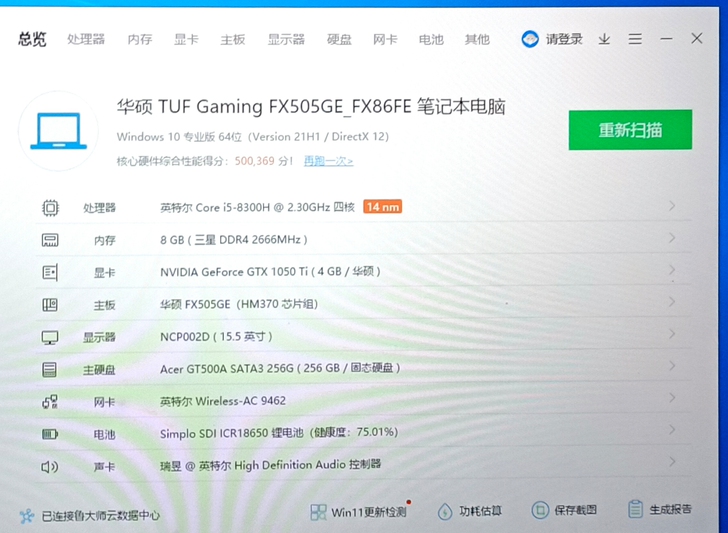
Task: Click the sound card speaker icon
Action: point(50,467)
